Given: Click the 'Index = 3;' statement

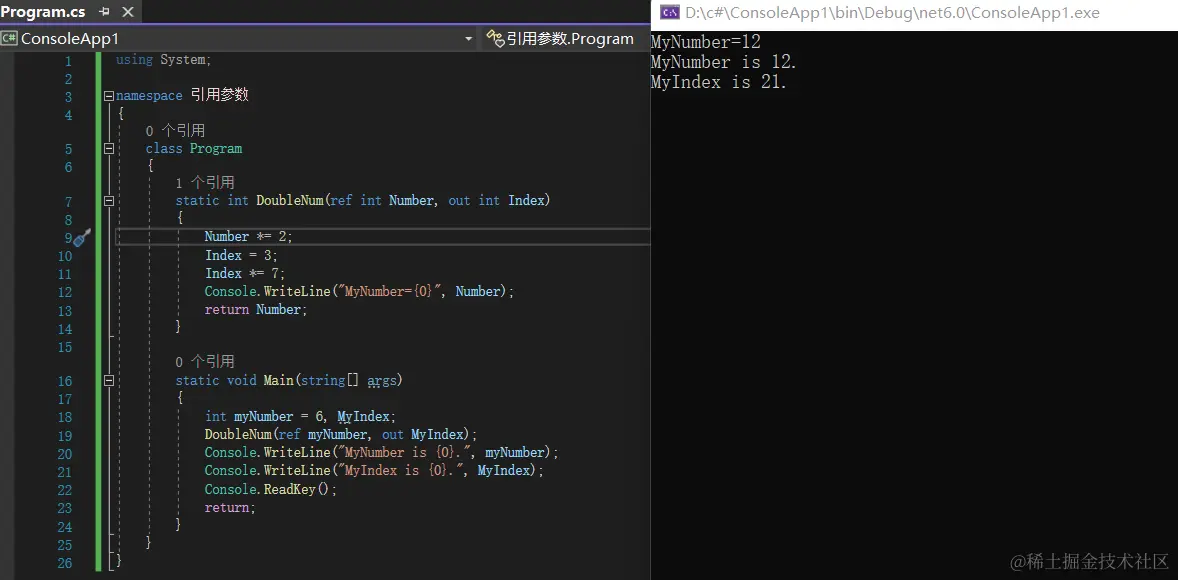Looking at the screenshot, I should tap(241, 255).
